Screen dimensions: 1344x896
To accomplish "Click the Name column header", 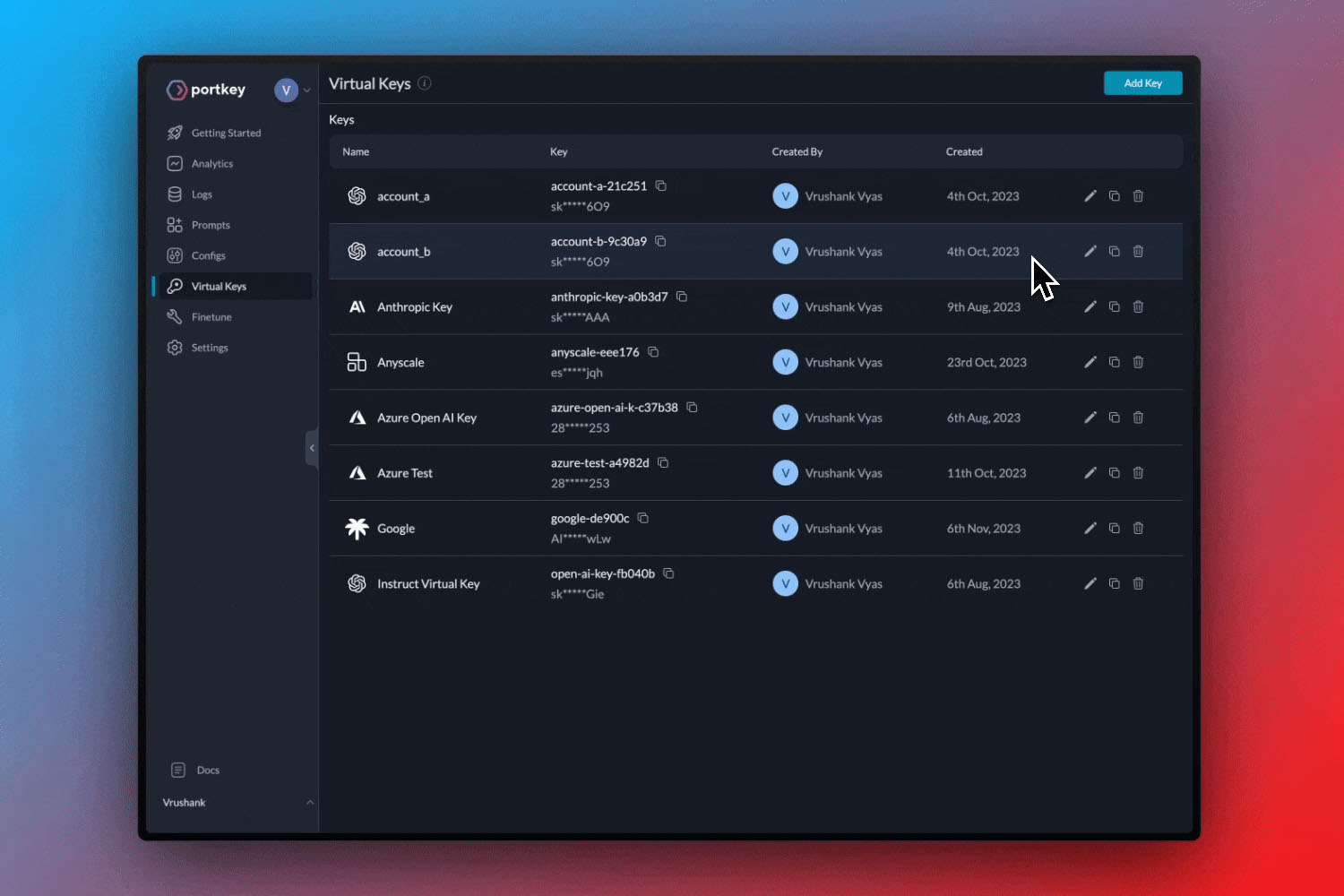I will pos(356,151).
